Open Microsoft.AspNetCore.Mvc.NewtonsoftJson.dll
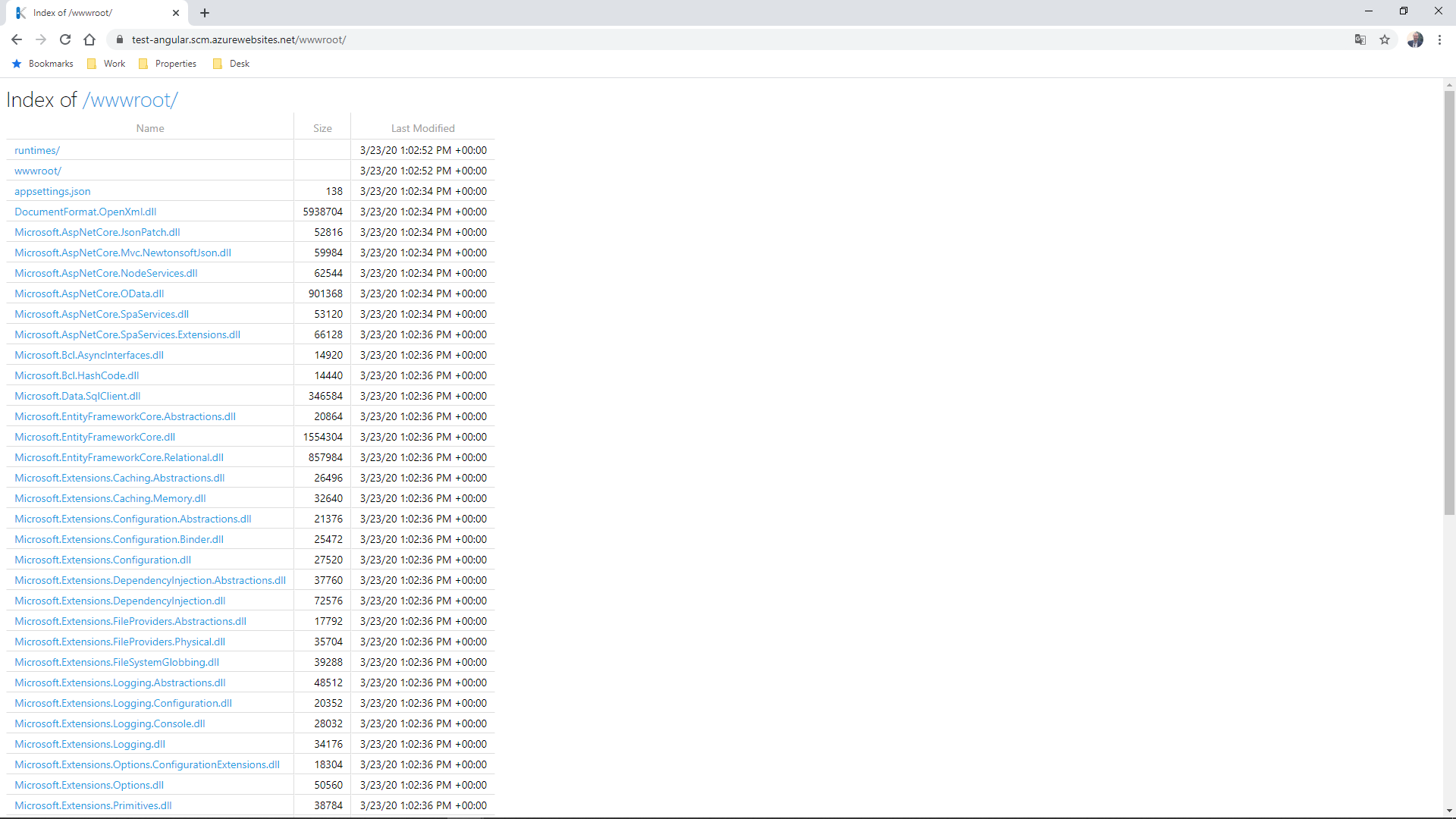 coord(123,253)
